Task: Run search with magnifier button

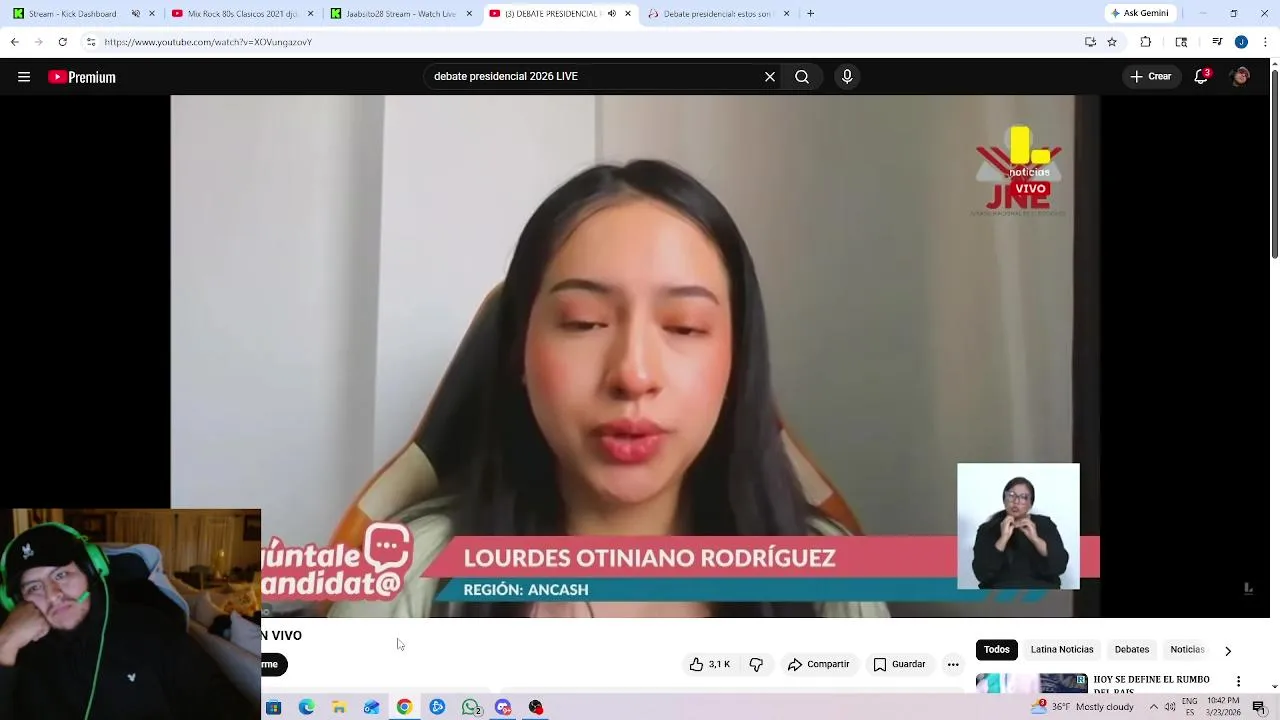Action: 802,77
